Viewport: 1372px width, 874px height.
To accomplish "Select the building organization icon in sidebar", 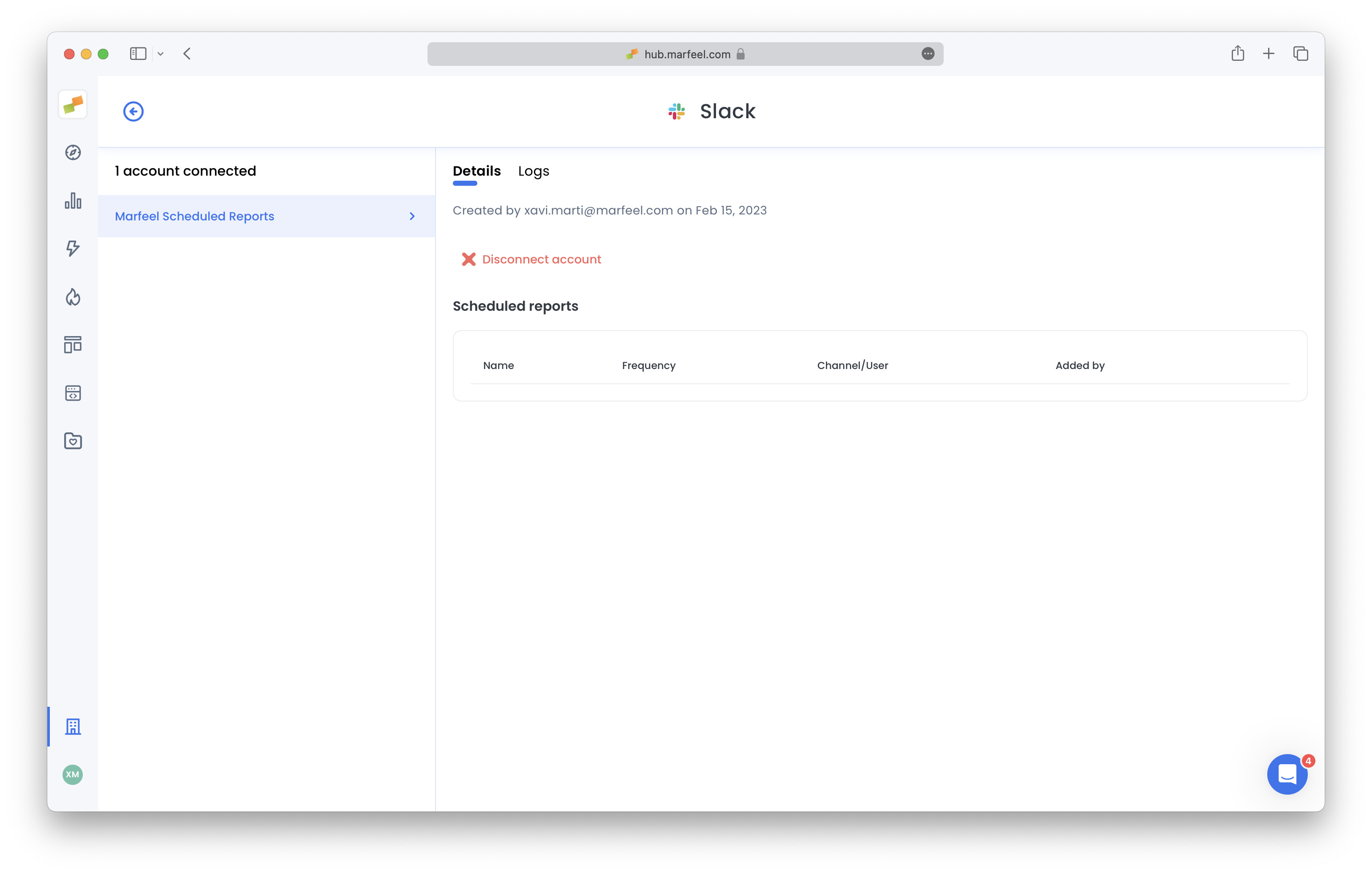I will (73, 727).
